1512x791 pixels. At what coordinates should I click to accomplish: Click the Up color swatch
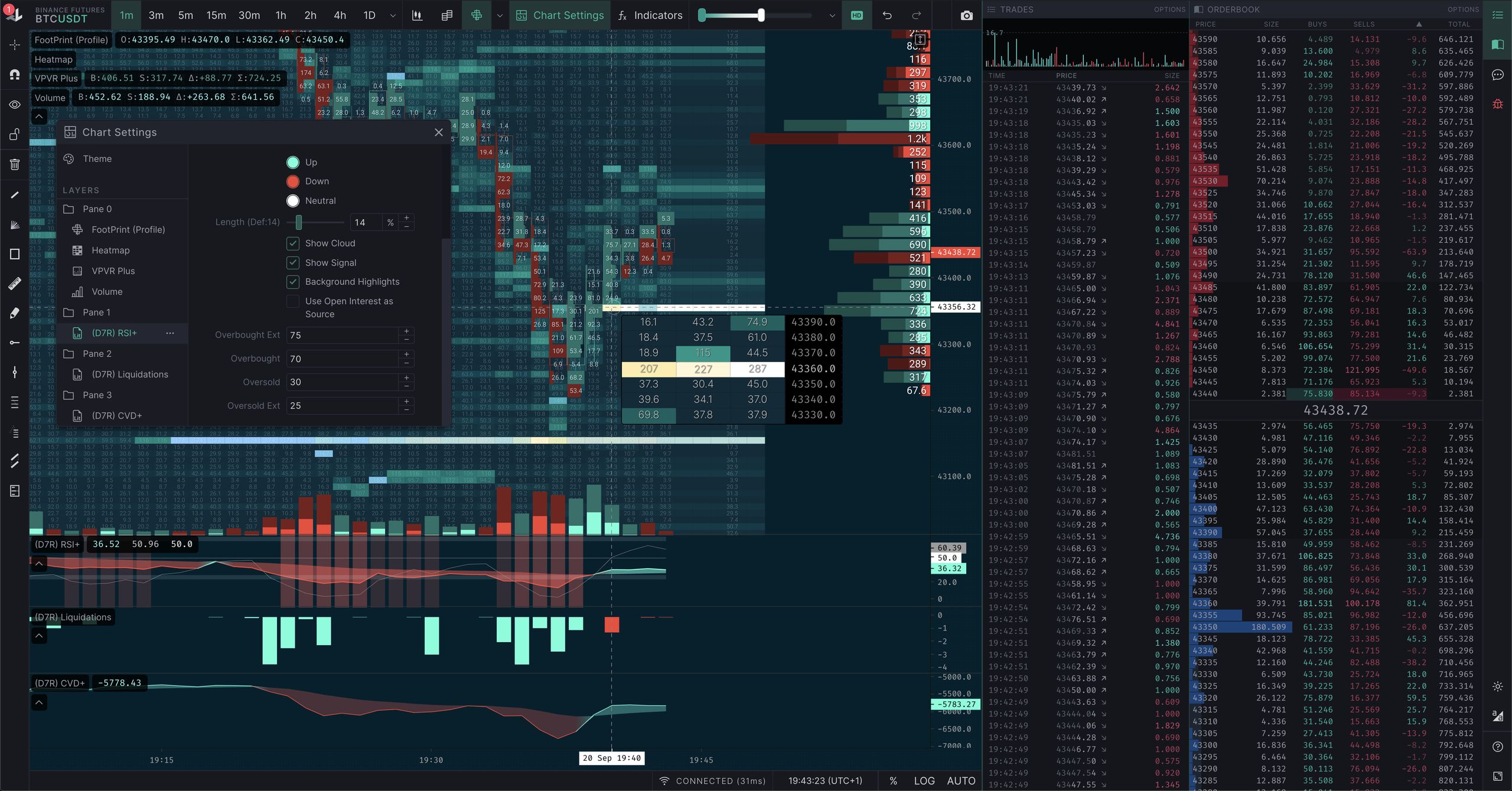293,162
